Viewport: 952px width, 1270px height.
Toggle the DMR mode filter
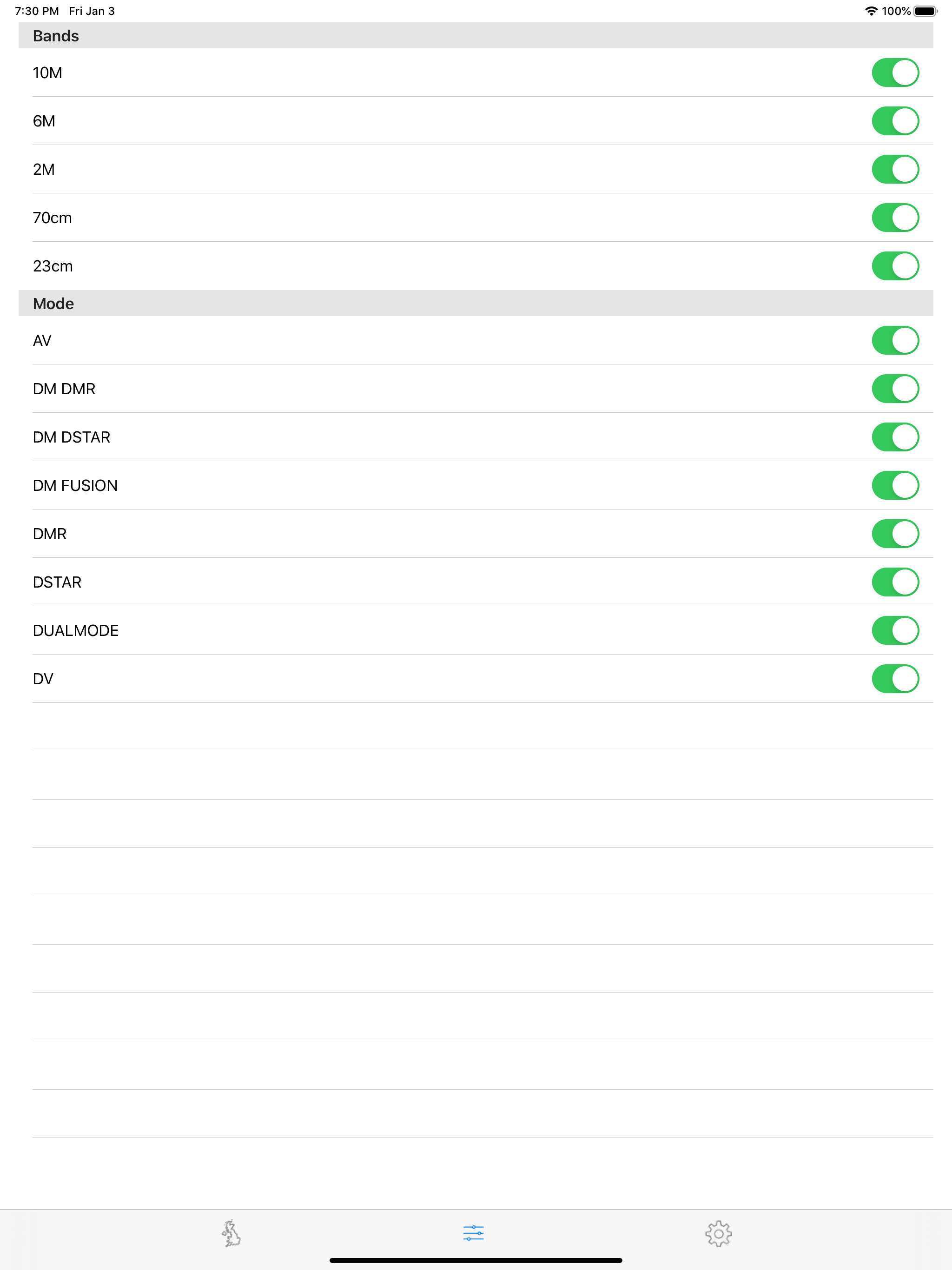(895, 533)
